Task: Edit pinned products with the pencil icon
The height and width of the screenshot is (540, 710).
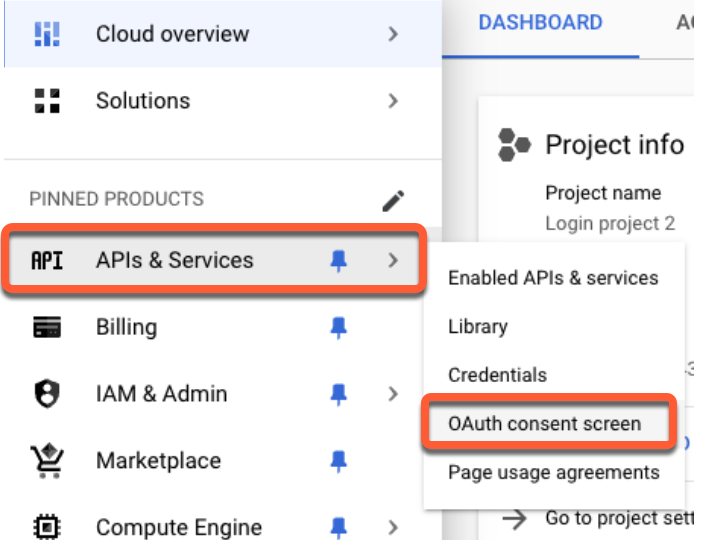Action: point(394,200)
